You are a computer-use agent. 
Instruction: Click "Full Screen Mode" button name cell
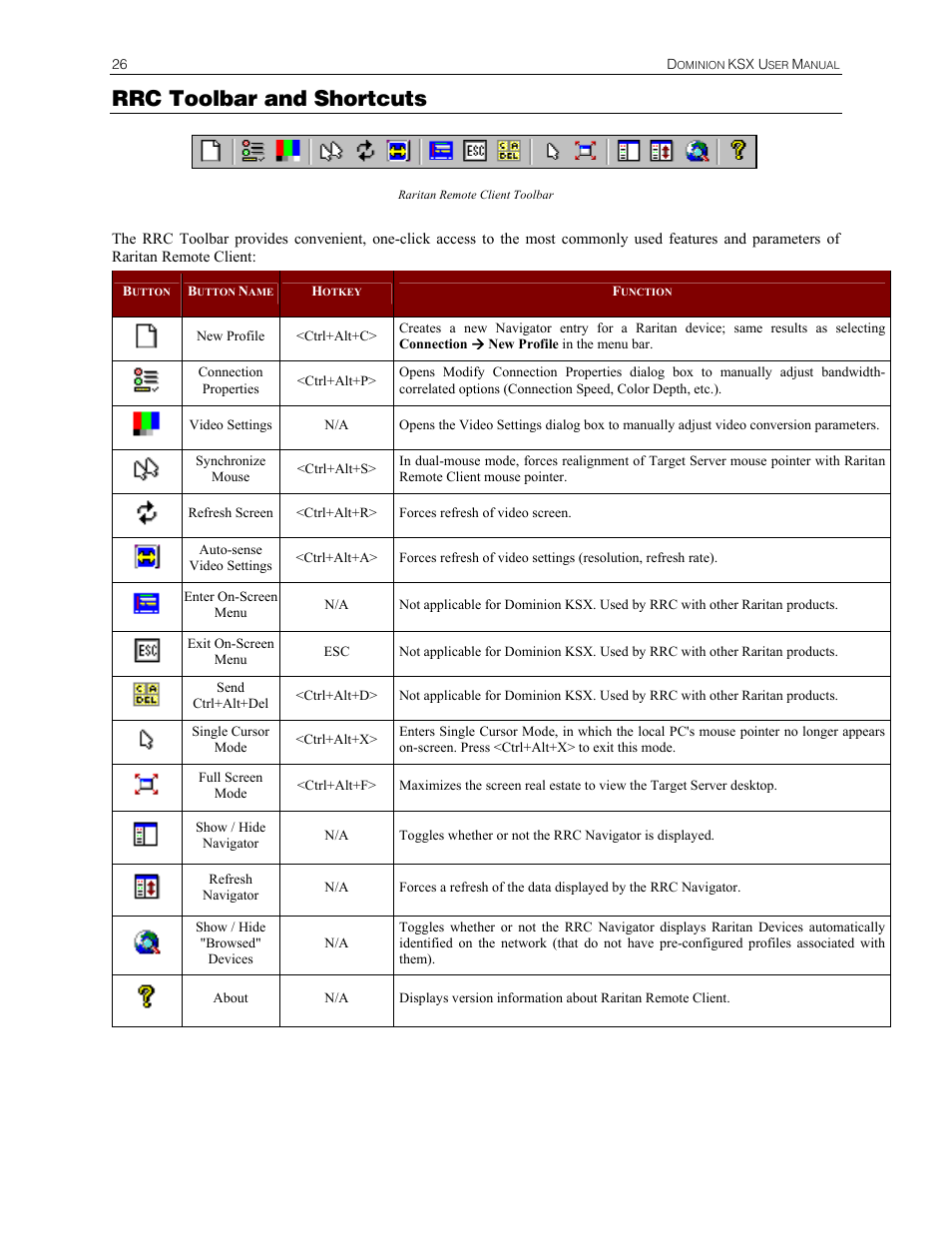[231, 786]
